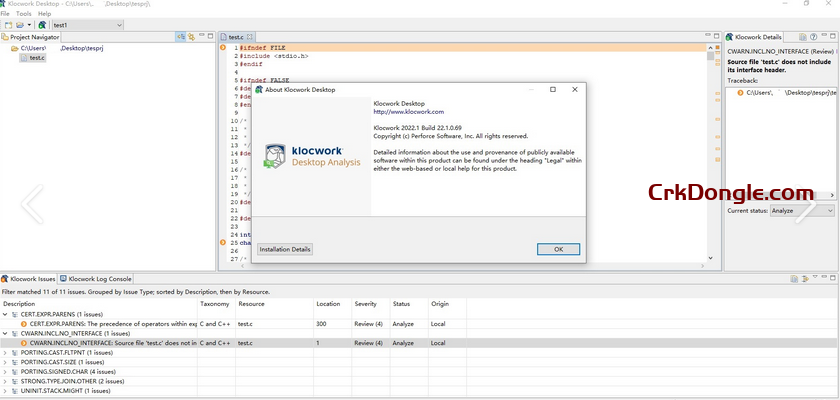
Task: Collapse the CERT.EXPR.PARENS issue group
Action: point(5,314)
